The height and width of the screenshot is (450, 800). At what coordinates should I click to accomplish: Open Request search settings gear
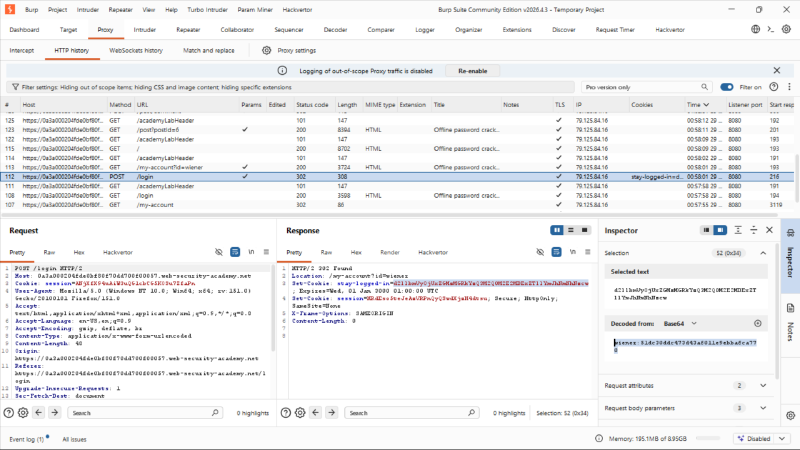tap(23, 413)
